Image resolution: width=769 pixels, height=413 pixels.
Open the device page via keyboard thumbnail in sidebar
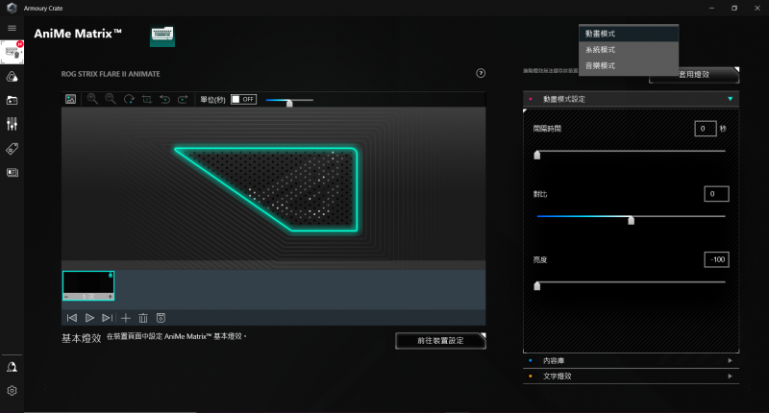click(x=12, y=52)
